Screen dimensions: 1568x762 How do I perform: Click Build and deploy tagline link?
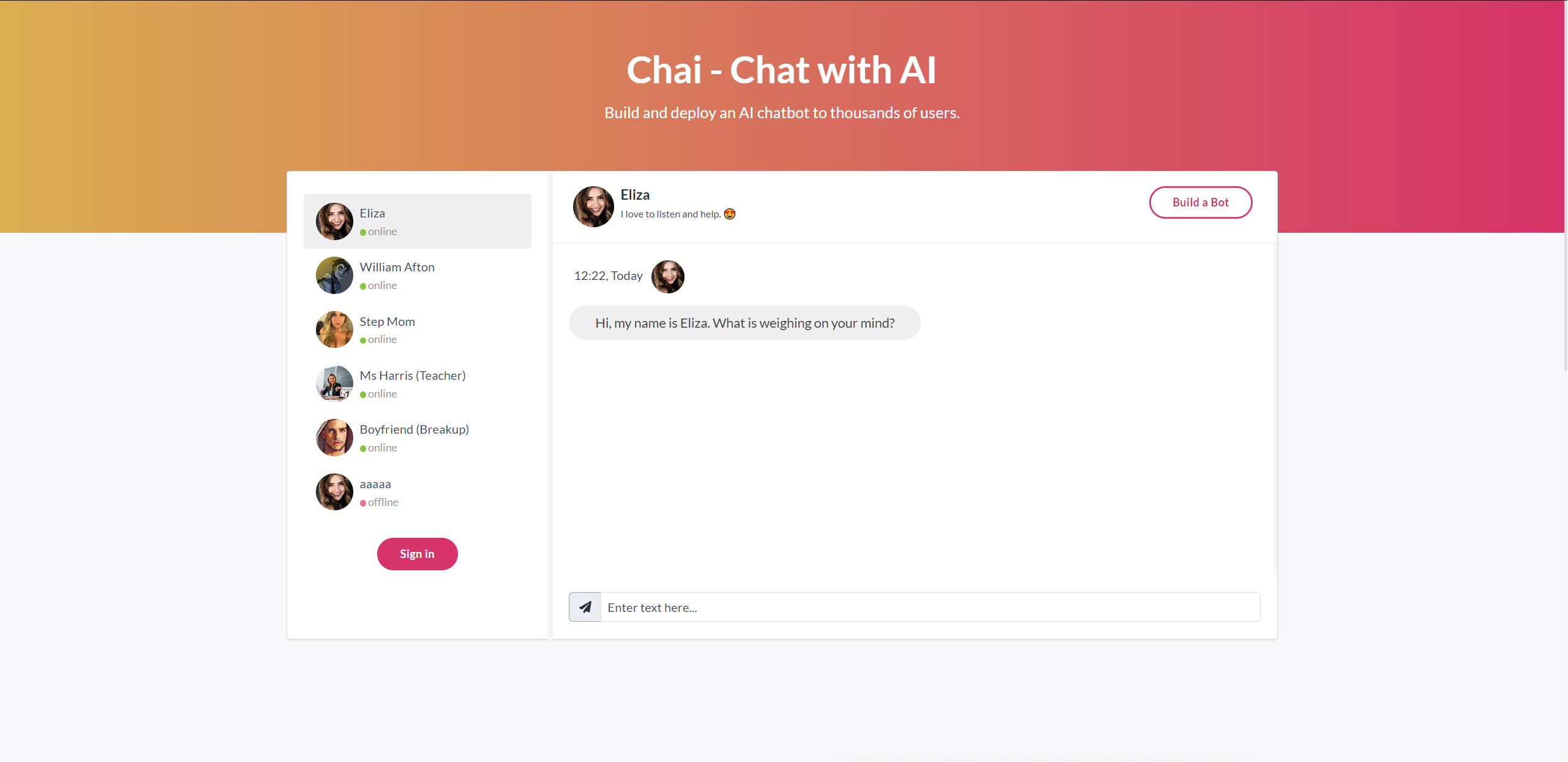783,112
